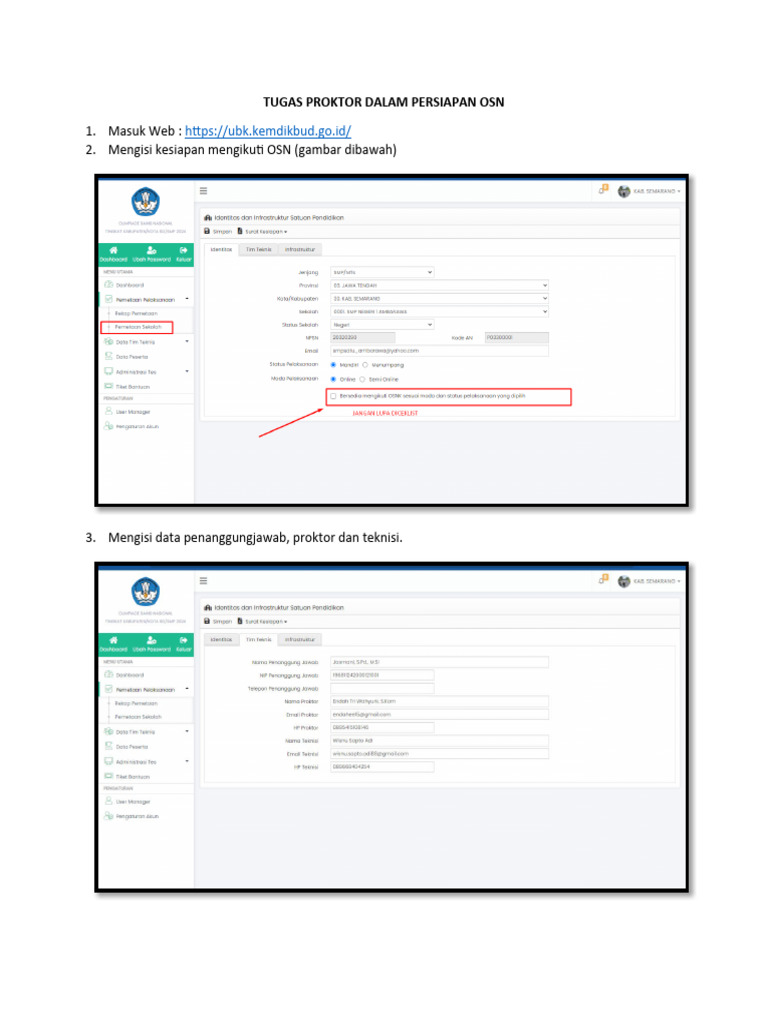Open Rekap Pemetaan item in step 2 screenshot
Viewport: 768px width, 1024px height.
pyautogui.click(x=136, y=313)
